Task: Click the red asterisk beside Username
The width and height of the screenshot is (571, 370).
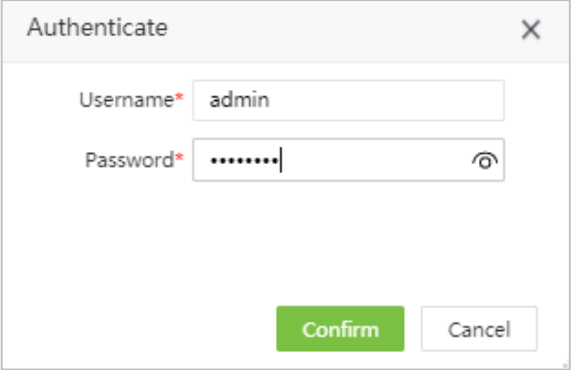Action: tap(179, 97)
